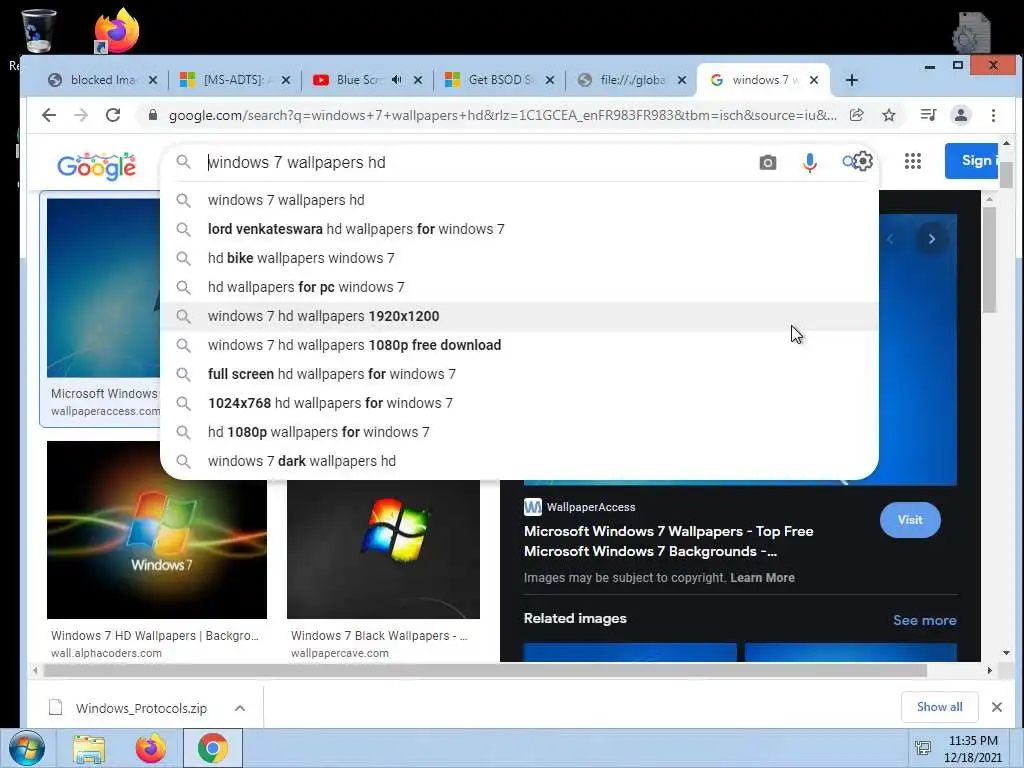
Task: Click the Chrome back arrow
Action: (x=49, y=116)
